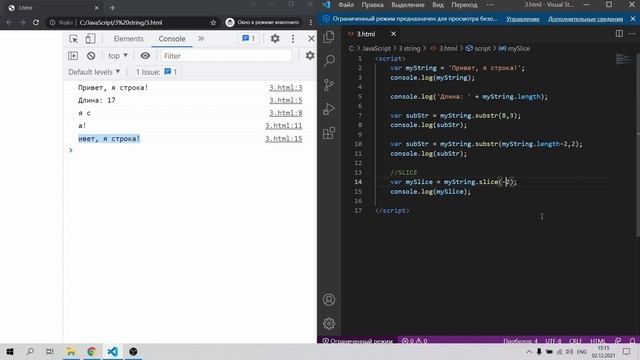Open console settings gear icon

click(310, 56)
